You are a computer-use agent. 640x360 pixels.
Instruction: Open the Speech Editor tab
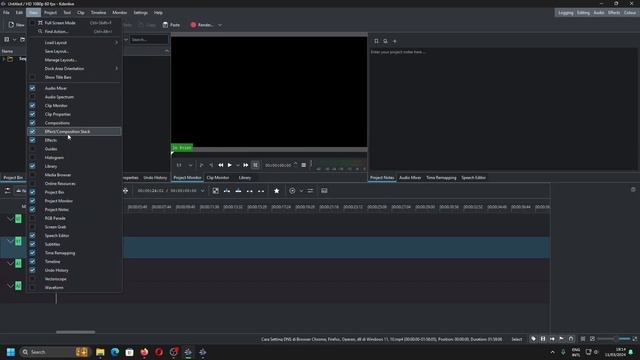[473, 178]
